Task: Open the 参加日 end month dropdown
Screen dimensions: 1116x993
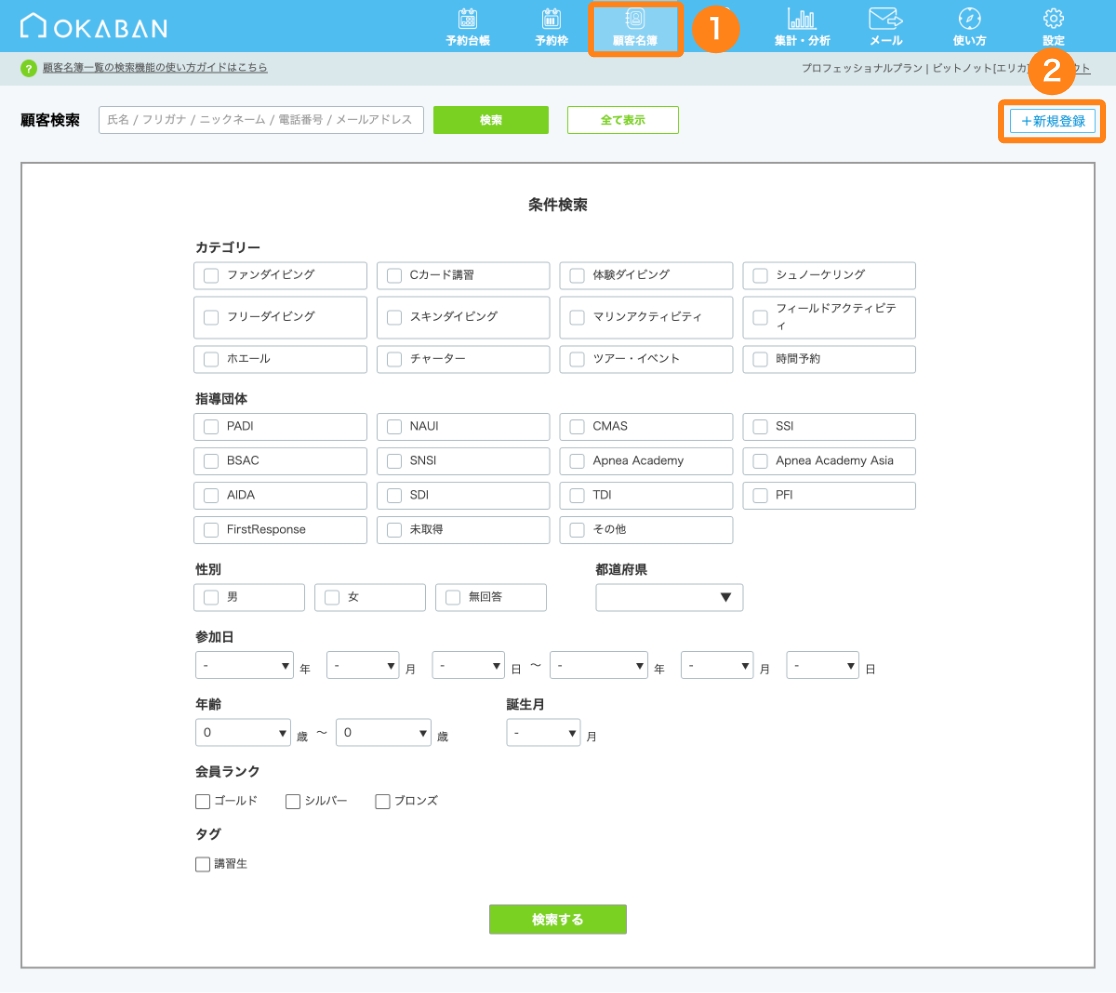Action: click(717, 666)
